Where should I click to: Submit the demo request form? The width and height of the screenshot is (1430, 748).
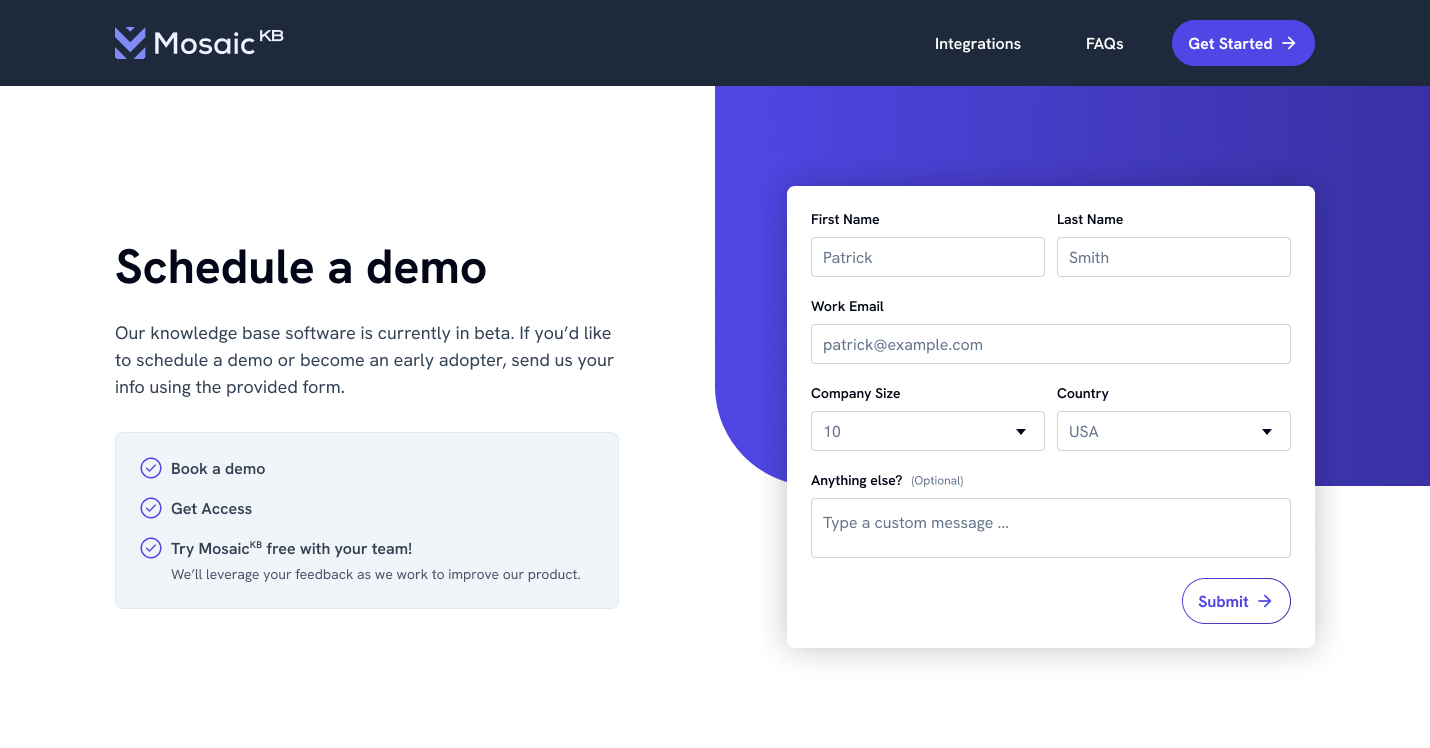tap(1235, 601)
